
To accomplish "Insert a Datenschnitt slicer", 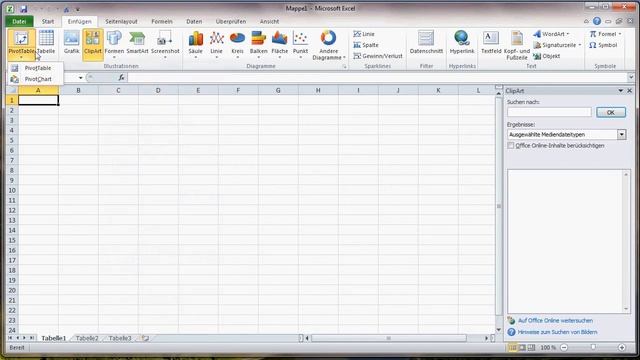I will 426,42.
